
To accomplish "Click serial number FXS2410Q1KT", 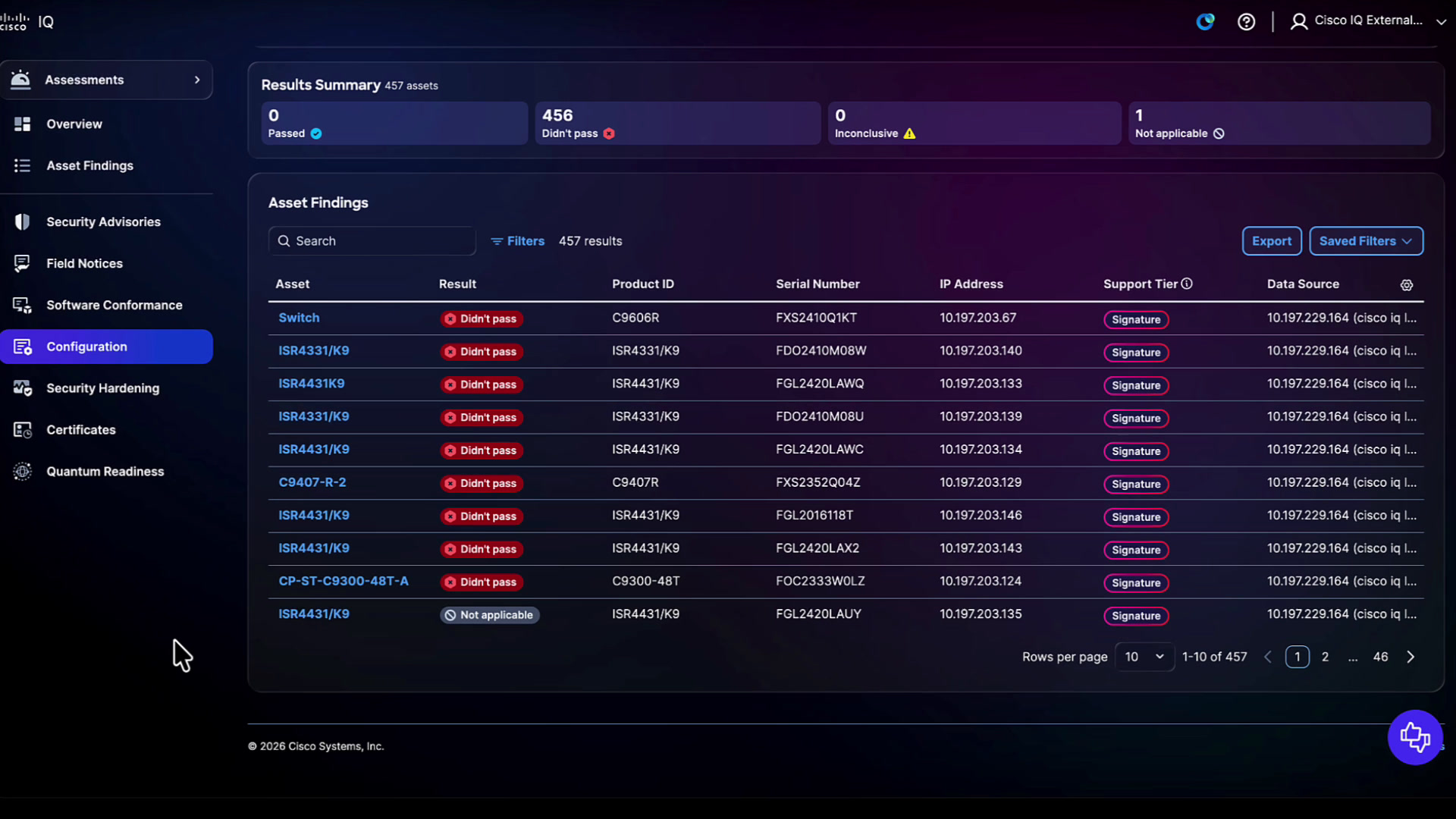I will pos(816,318).
